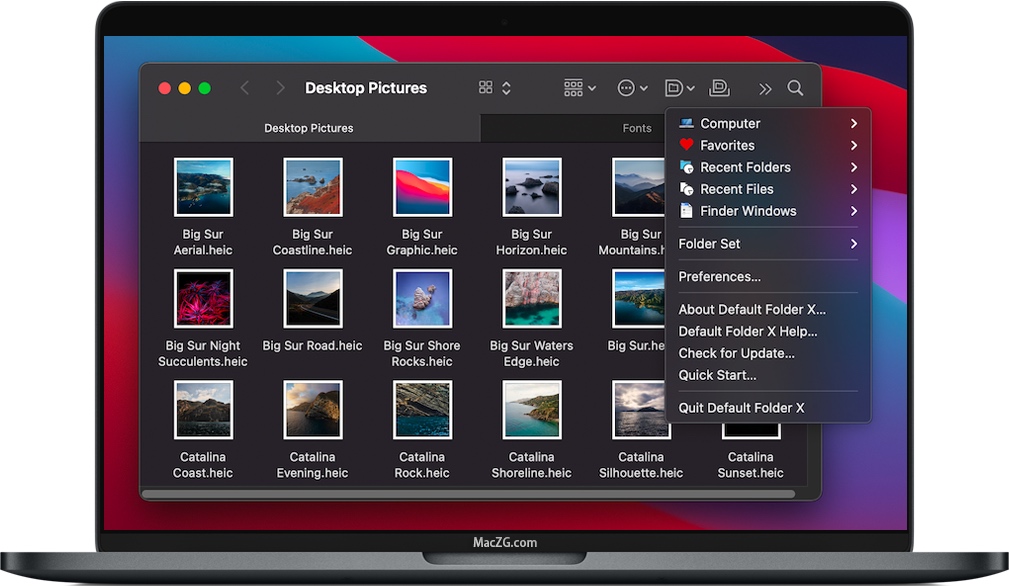Click the Computer icon in the menu
Image resolution: width=1009 pixels, height=586 pixels.
click(x=686, y=123)
